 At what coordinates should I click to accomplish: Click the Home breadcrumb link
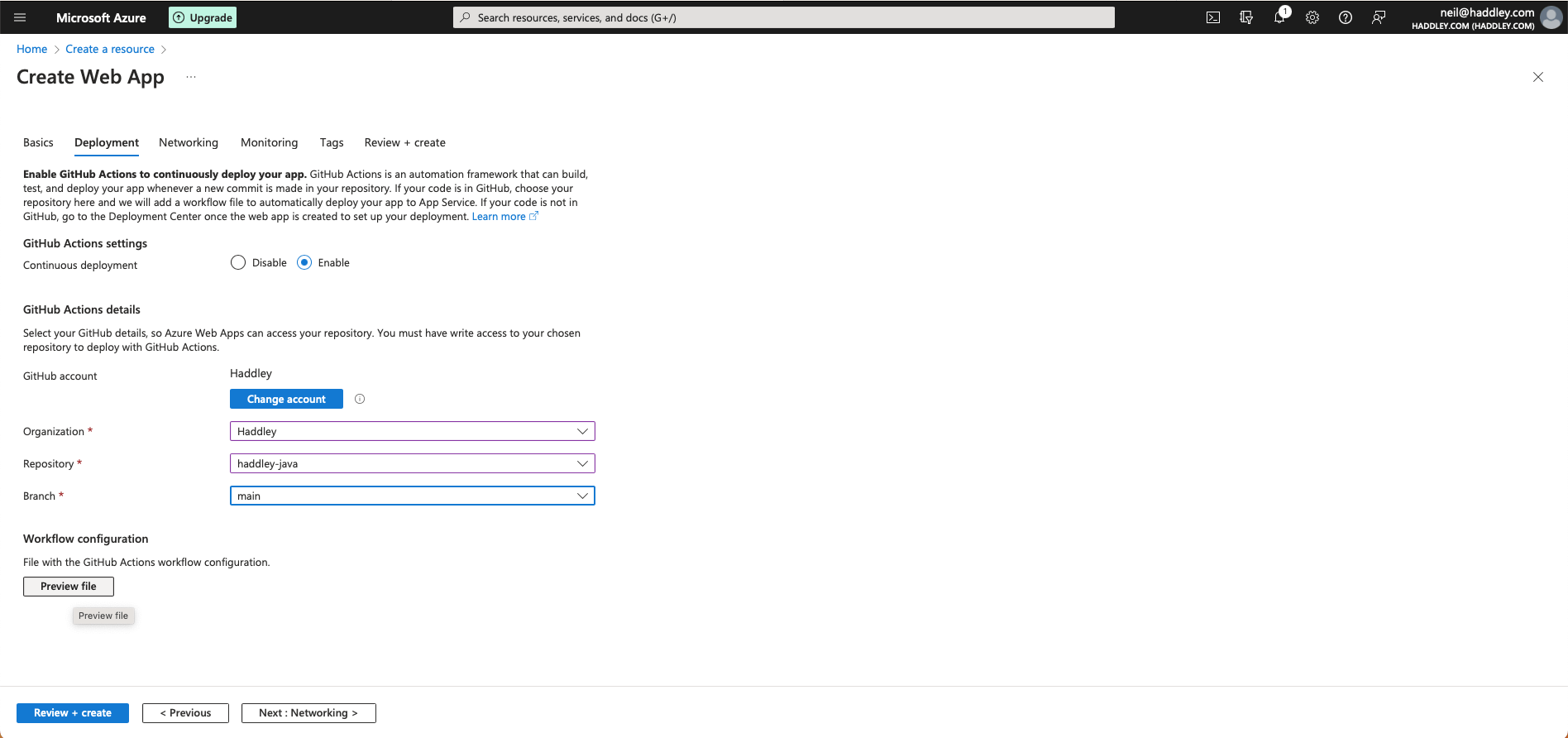[31, 50]
